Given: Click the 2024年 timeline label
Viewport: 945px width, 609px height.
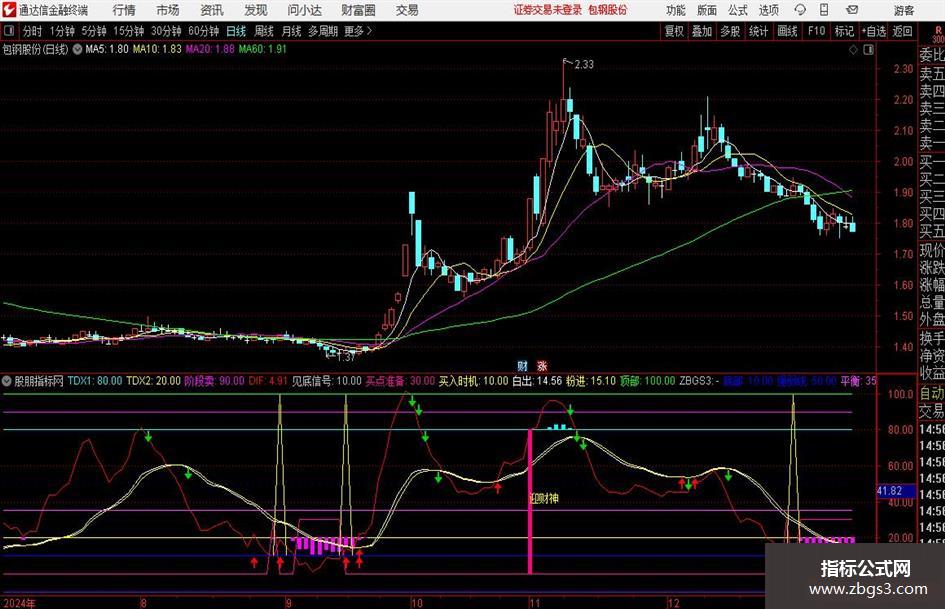Looking at the screenshot, I should tap(19, 603).
